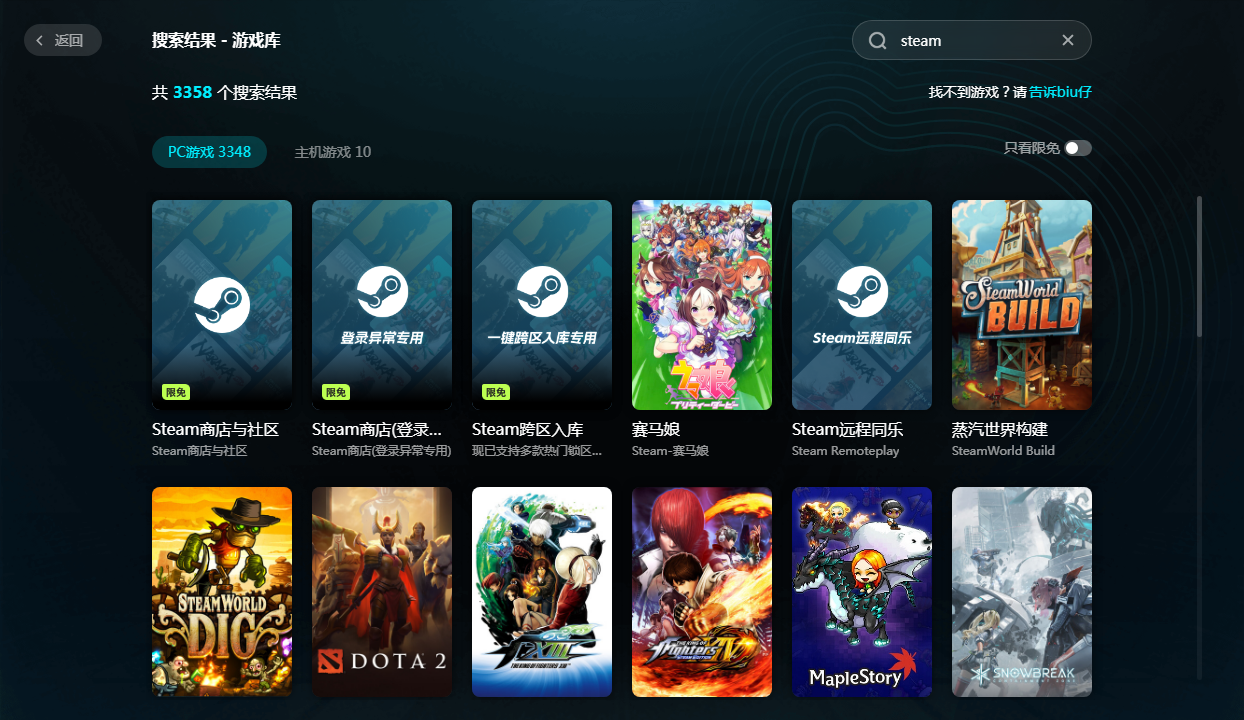Screen dimensions: 1244x720
Task: Open the 登录异常专用 Steam cover card
Action: [x=382, y=305]
